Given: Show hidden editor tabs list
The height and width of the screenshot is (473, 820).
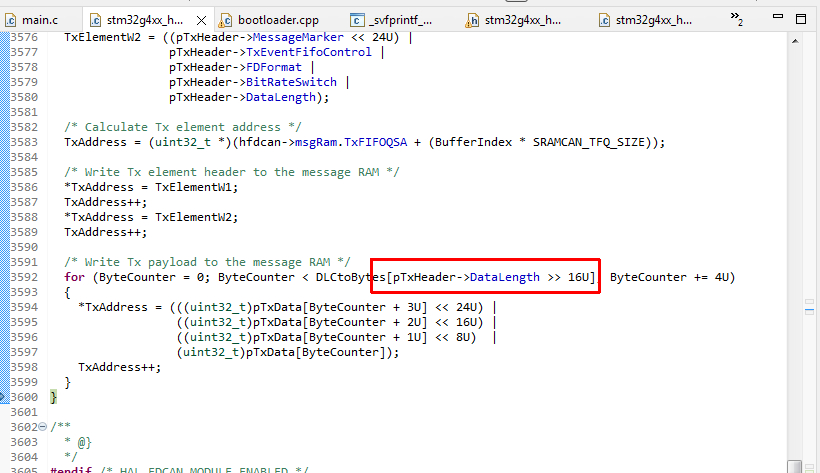Looking at the screenshot, I should (736, 18).
